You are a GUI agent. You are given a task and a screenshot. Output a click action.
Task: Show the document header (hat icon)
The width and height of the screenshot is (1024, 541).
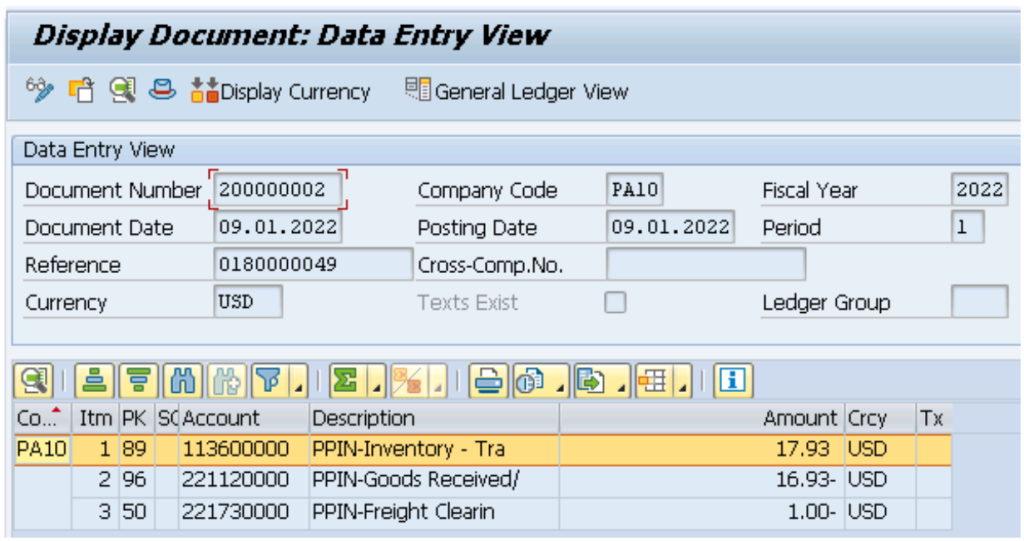point(162,90)
